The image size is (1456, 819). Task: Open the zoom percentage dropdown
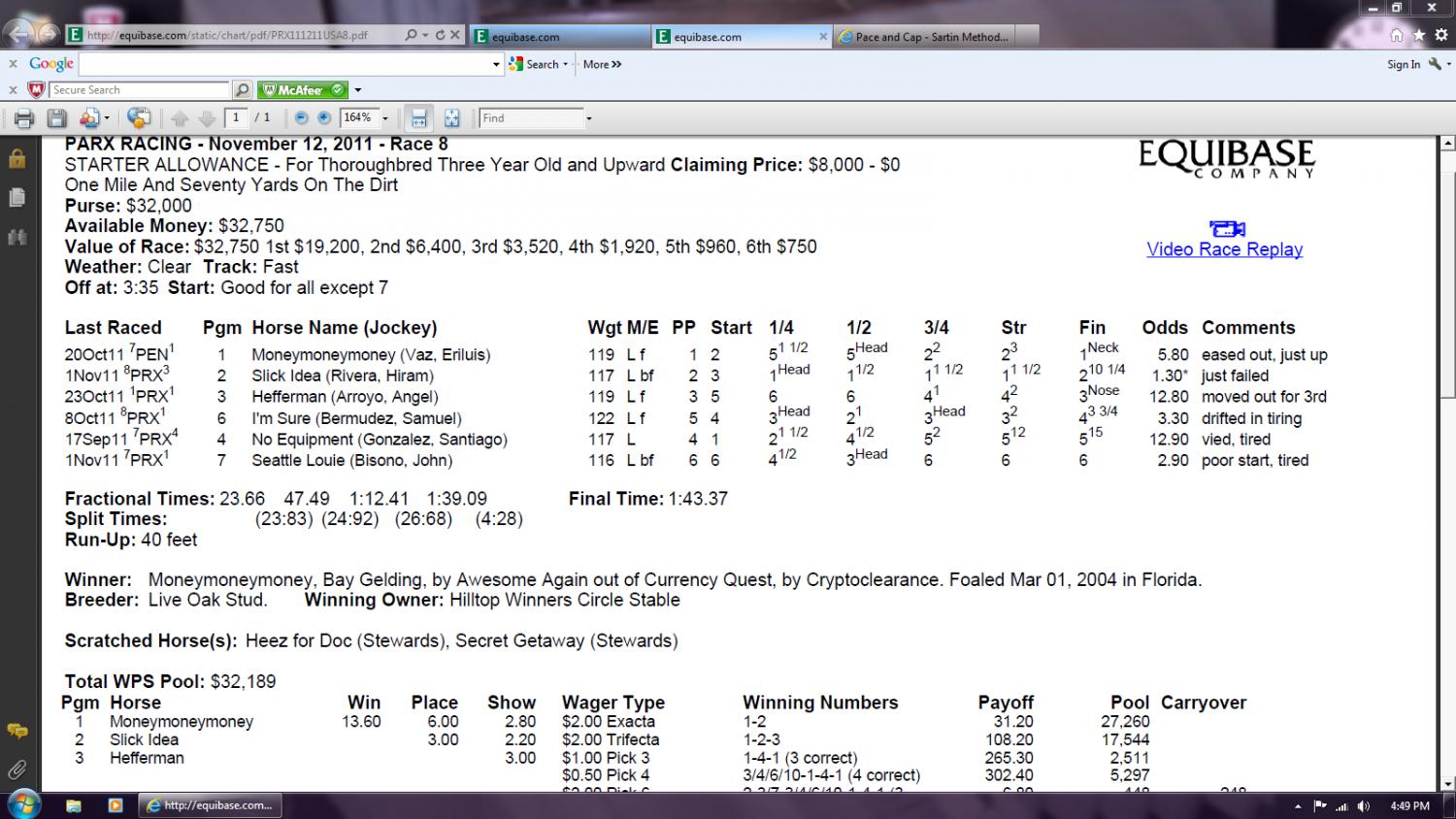(x=385, y=118)
